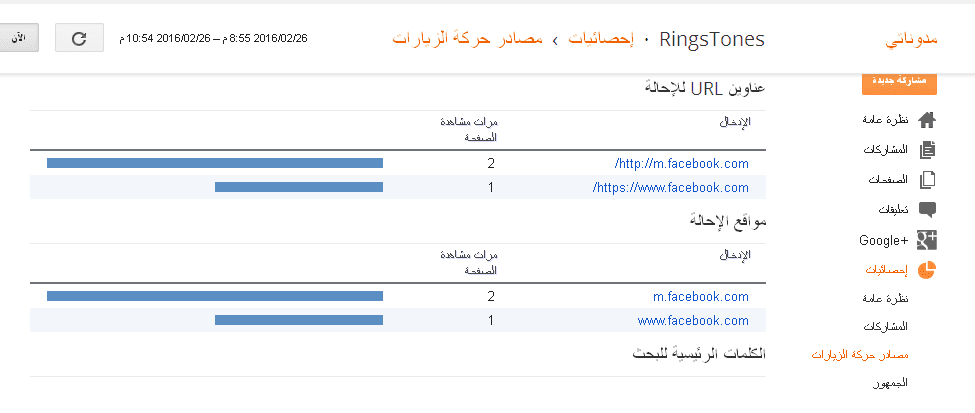
Task: Click 'إحصائيات' in the header breadcrumb
Action: [x=601, y=40]
